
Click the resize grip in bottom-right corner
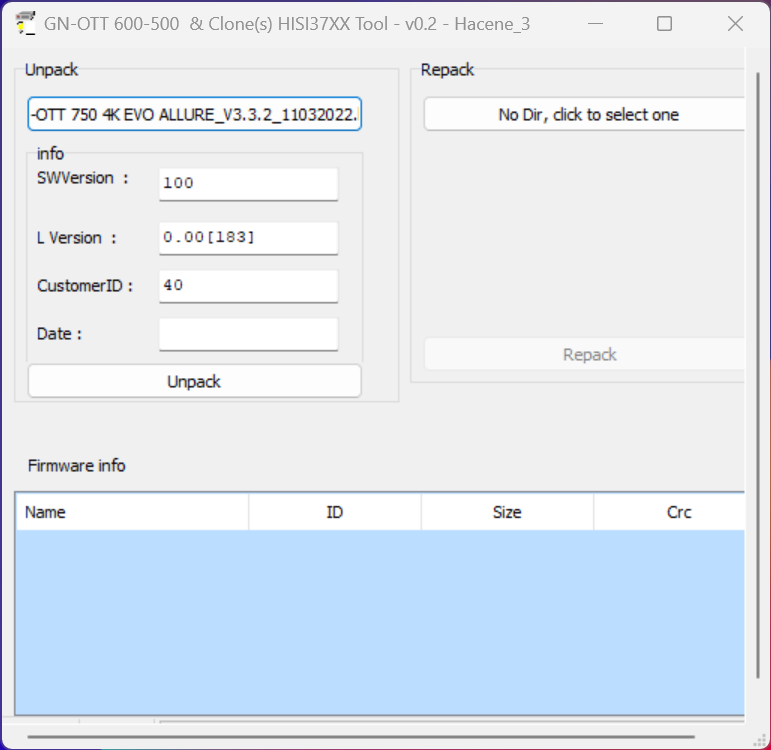(760, 740)
